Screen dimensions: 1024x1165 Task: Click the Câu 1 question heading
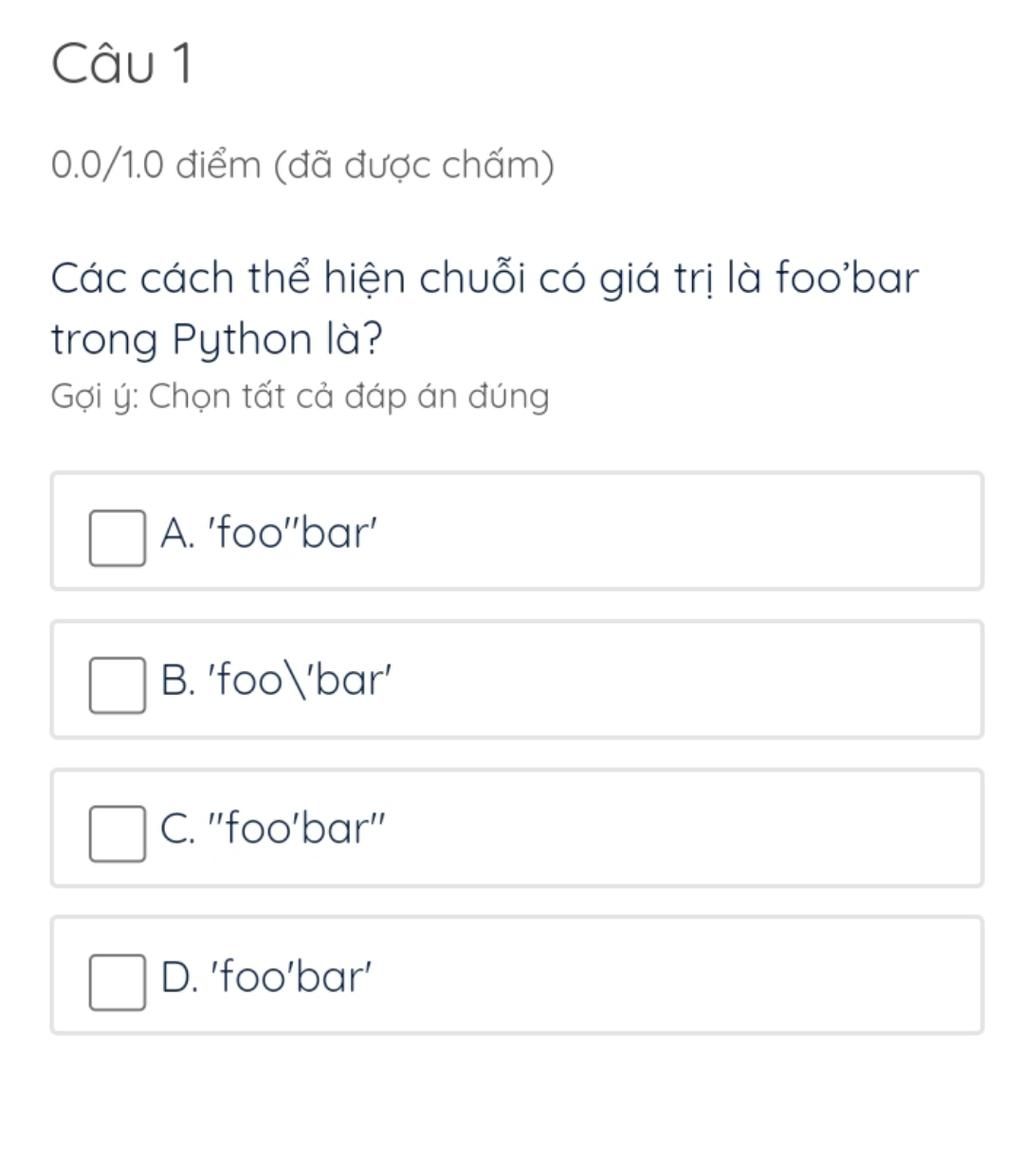click(x=122, y=63)
